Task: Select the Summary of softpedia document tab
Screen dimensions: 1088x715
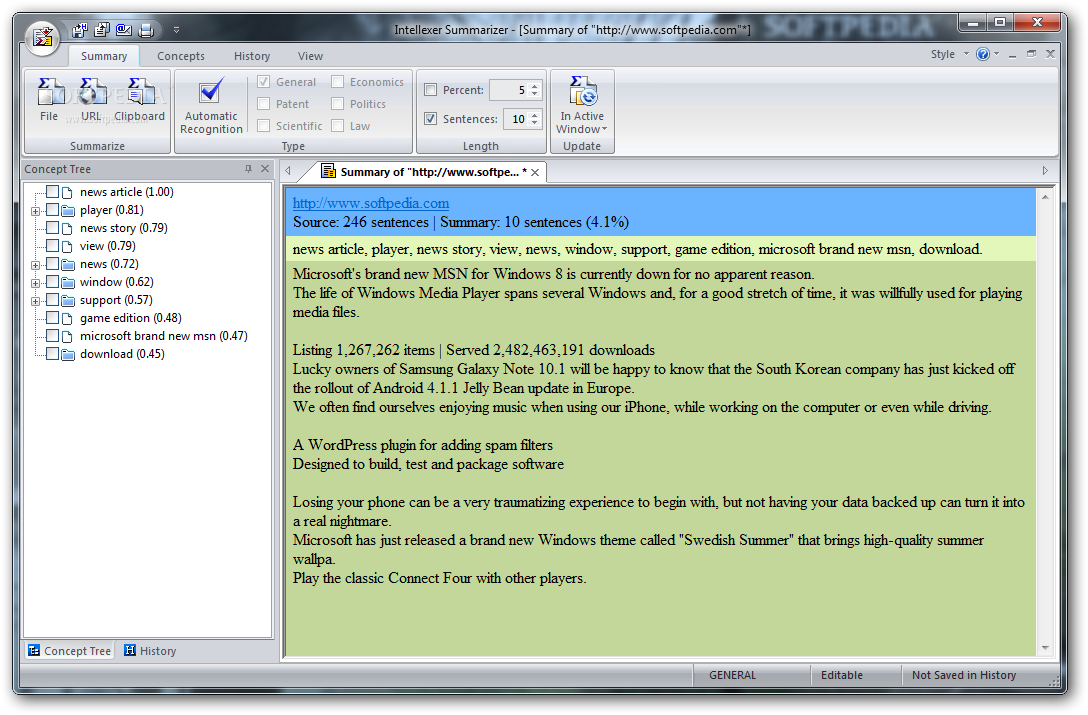Action: 425,172
